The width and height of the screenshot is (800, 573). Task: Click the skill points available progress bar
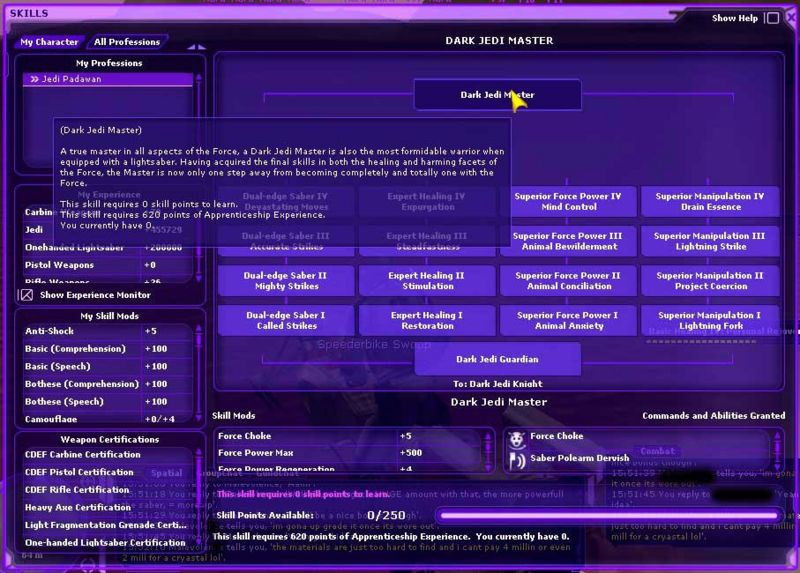[x=608, y=515]
